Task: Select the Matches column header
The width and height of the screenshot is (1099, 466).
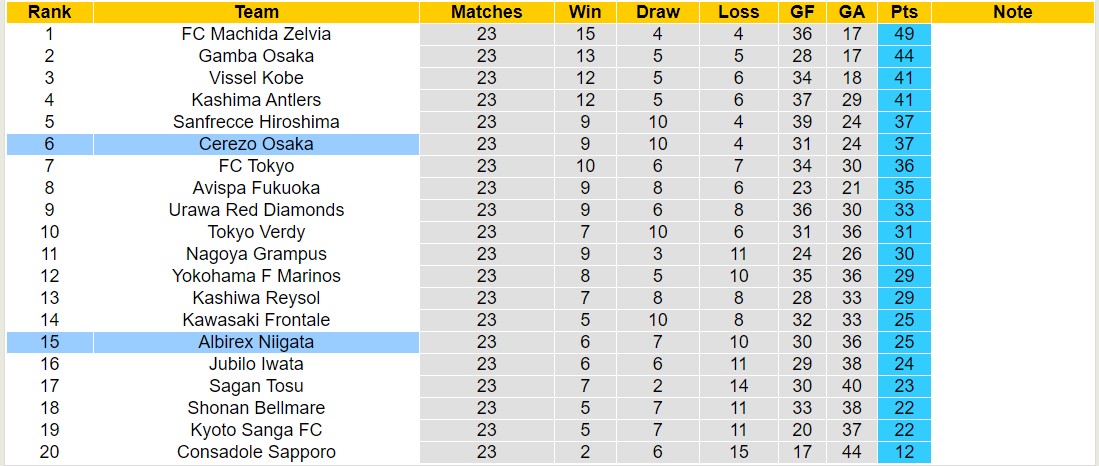Action: (486, 12)
